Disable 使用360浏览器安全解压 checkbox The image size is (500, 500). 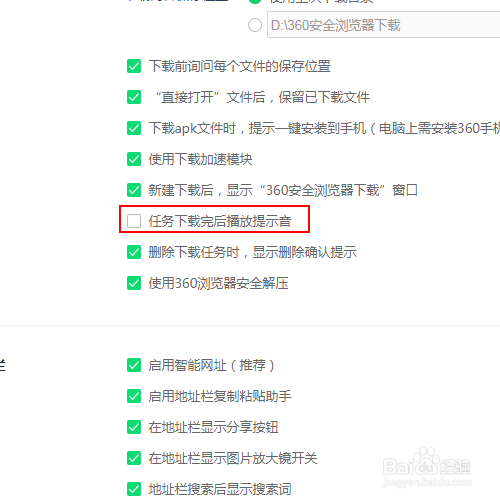tap(134, 283)
